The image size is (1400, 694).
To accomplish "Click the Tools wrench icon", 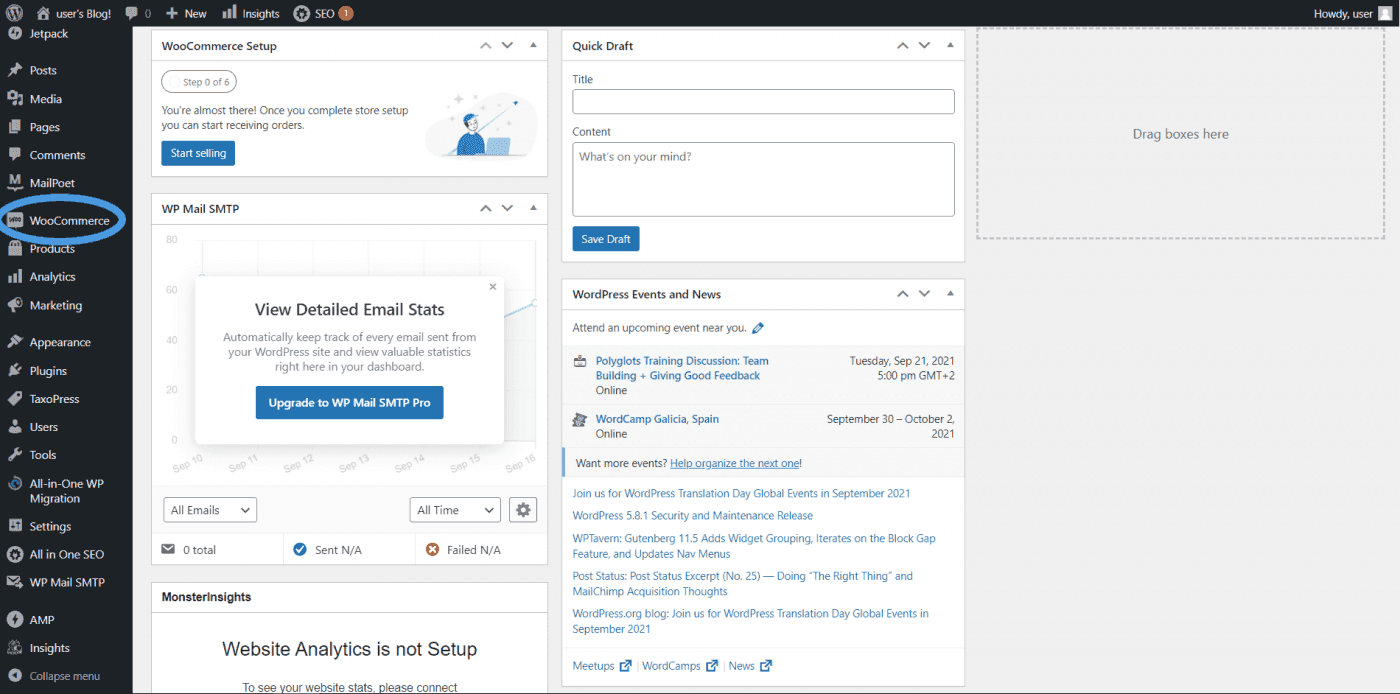I will (x=14, y=454).
